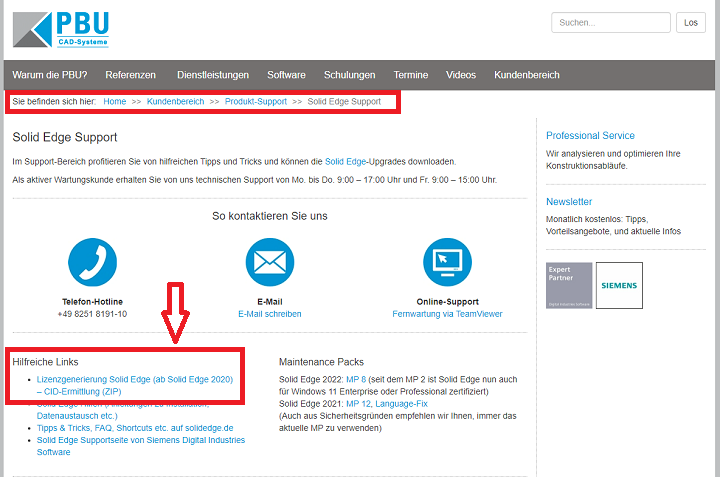Open 'Fernwartung via TeamViewer' link
This screenshot has width=720, height=477.
click(x=447, y=314)
